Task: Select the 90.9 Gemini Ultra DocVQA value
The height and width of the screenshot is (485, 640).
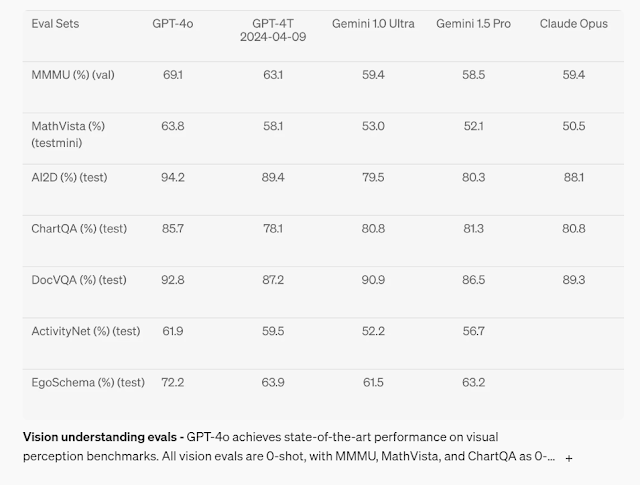Action: pos(373,280)
